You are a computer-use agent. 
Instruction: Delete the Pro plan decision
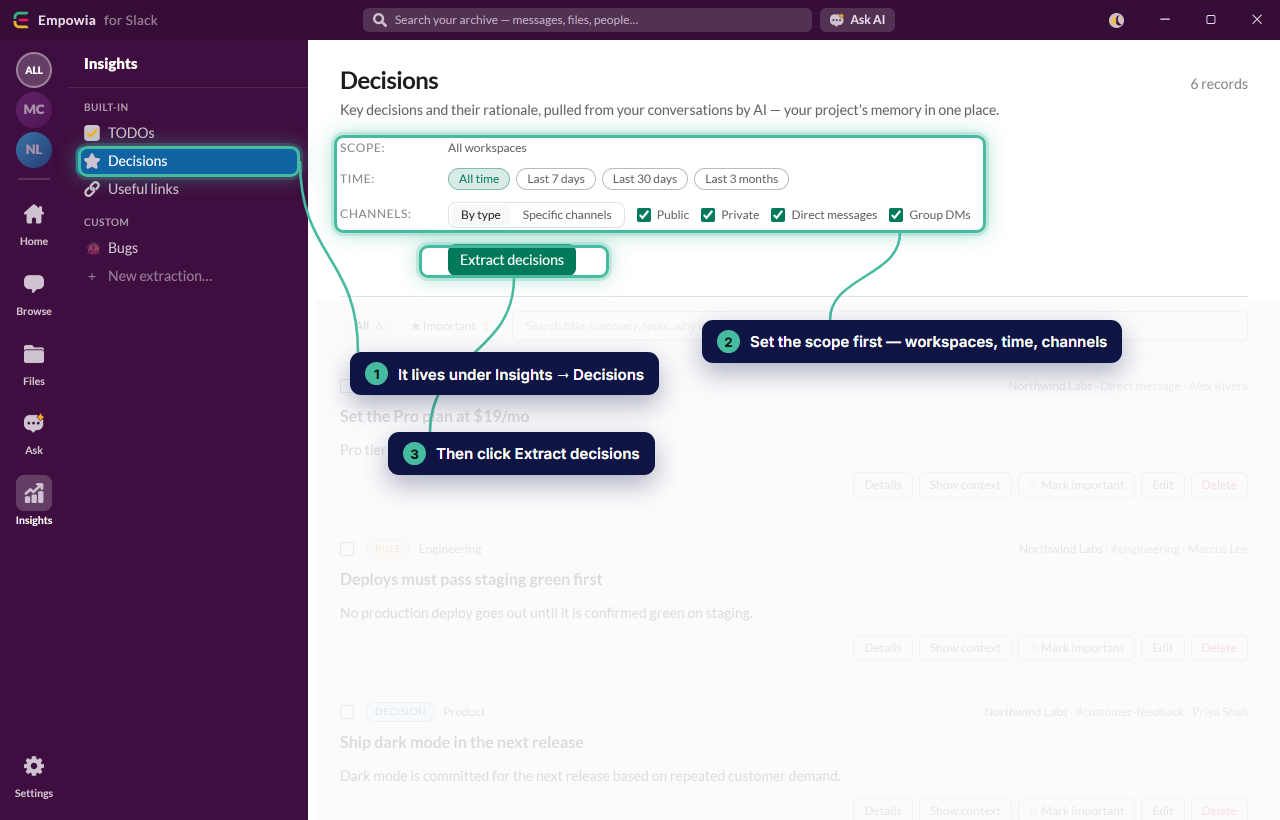coord(1219,485)
